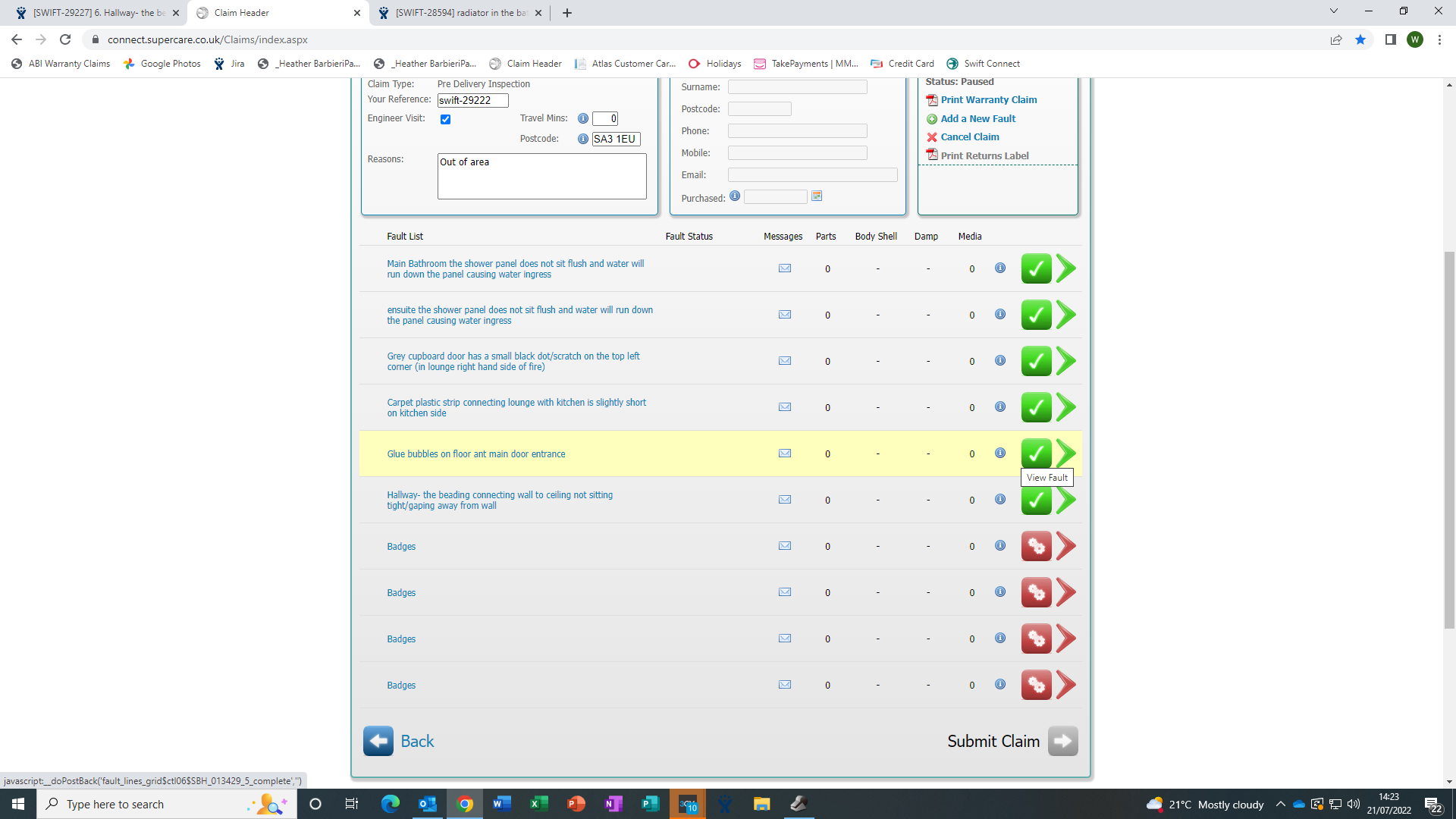This screenshot has height=819, width=1456.
Task: Click the Add a New Fault link
Action: (x=977, y=119)
